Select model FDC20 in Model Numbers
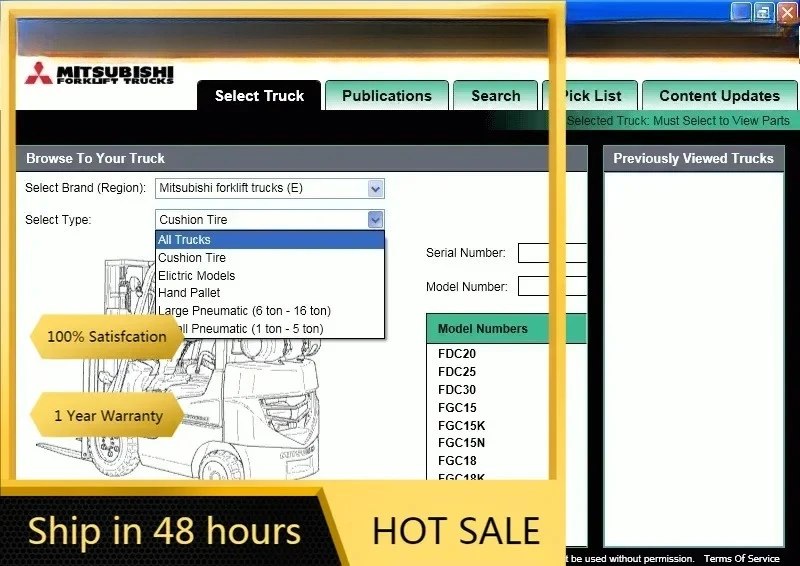Screen dimensions: 800x566 click(x=457, y=354)
